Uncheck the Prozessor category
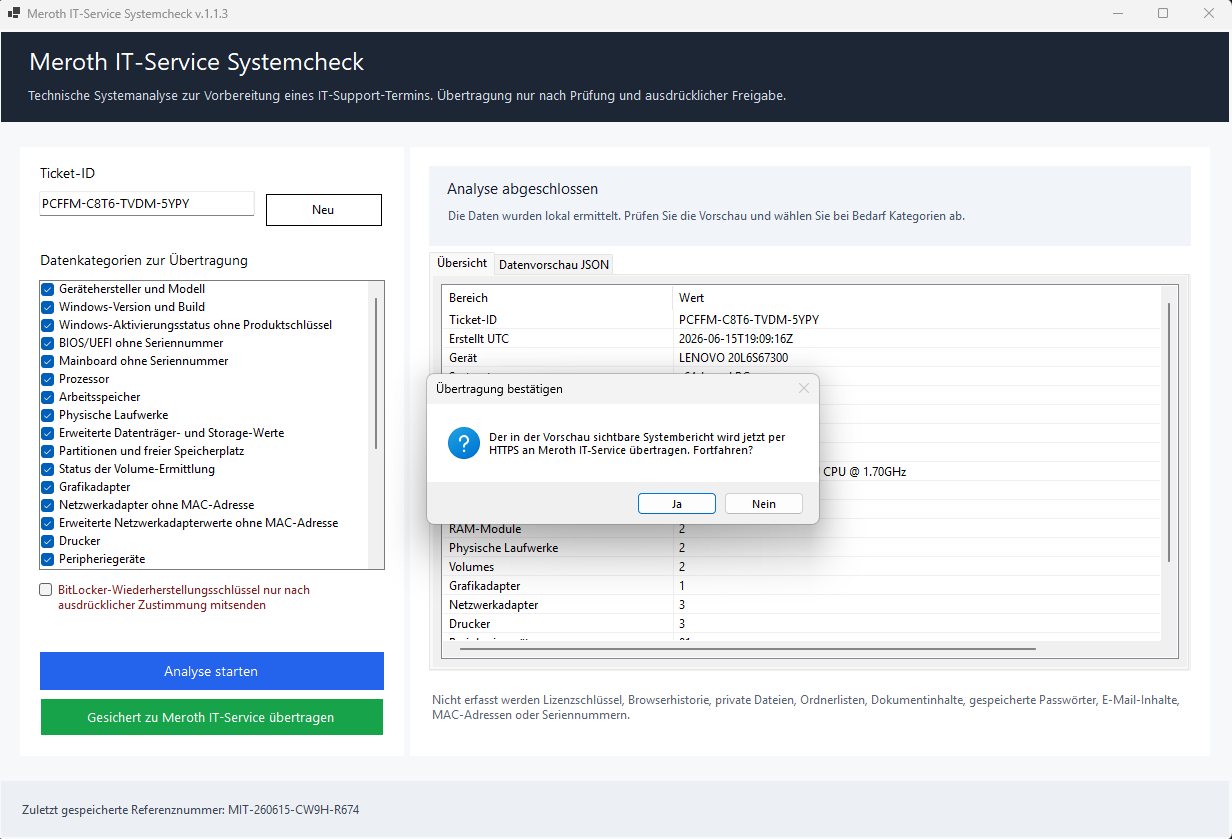 click(x=47, y=379)
